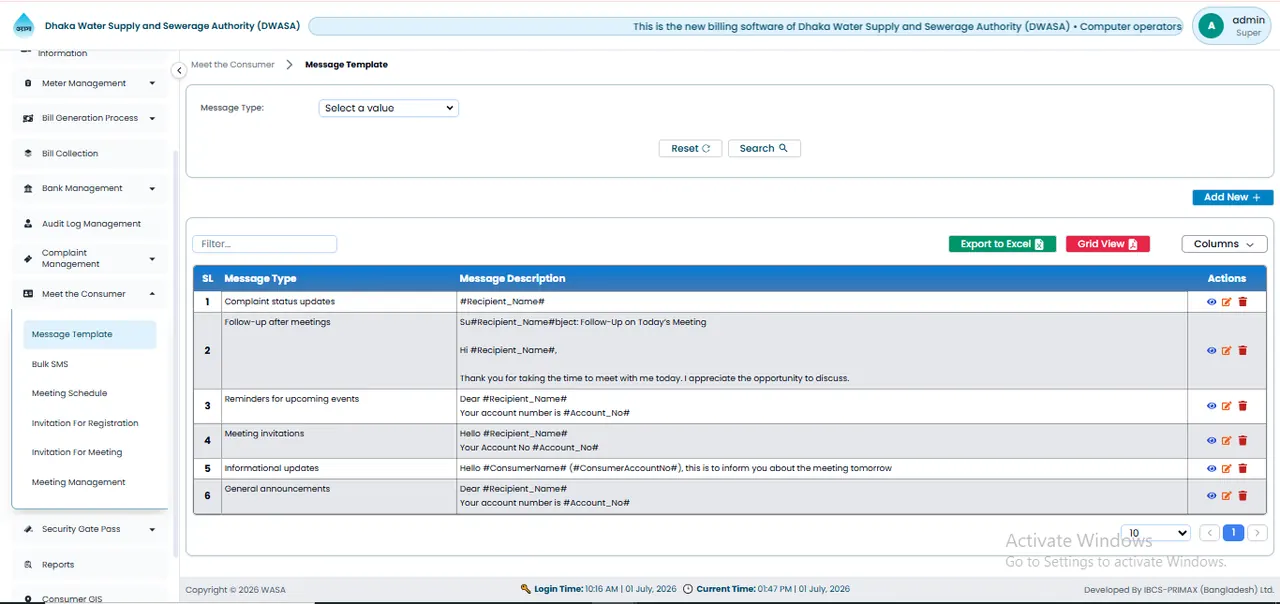View the Informational updates template
Image resolution: width=1280 pixels, height=604 pixels.
[1212, 469]
